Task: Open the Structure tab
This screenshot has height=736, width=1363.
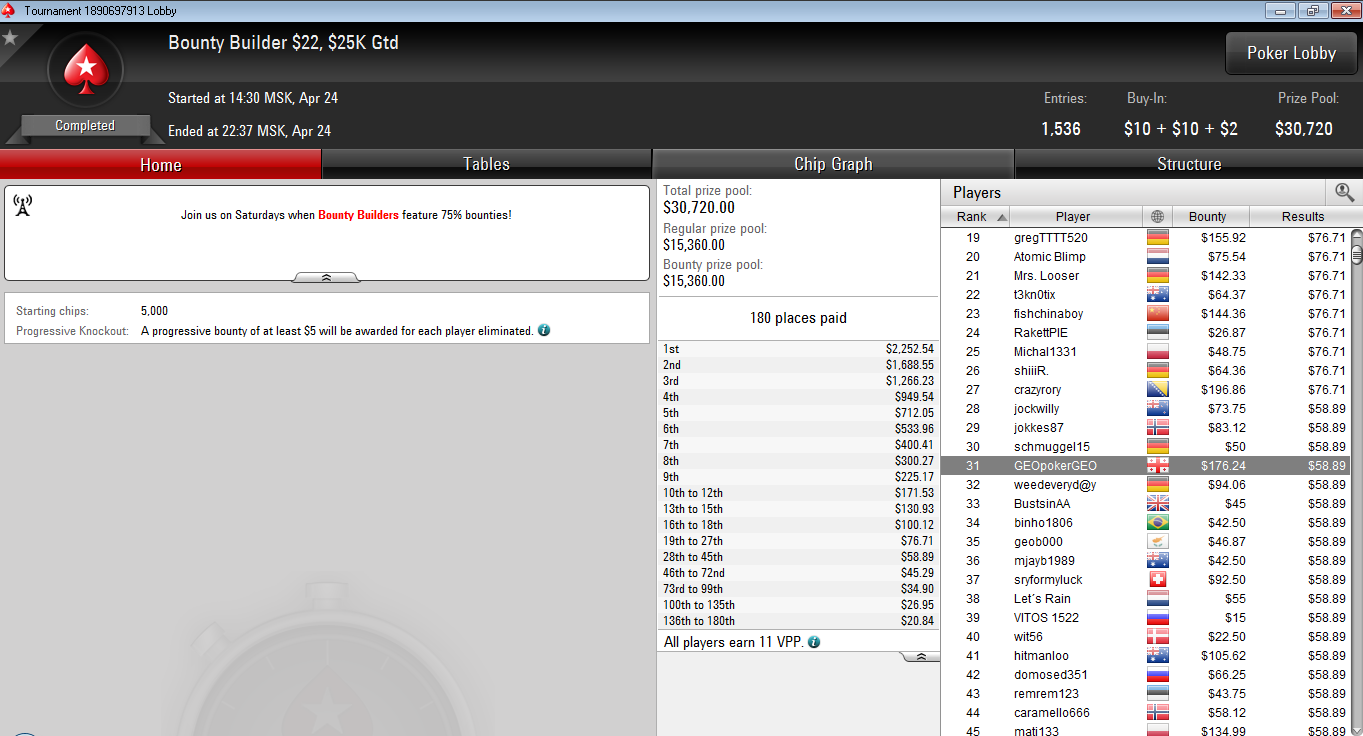Action: pos(1189,164)
